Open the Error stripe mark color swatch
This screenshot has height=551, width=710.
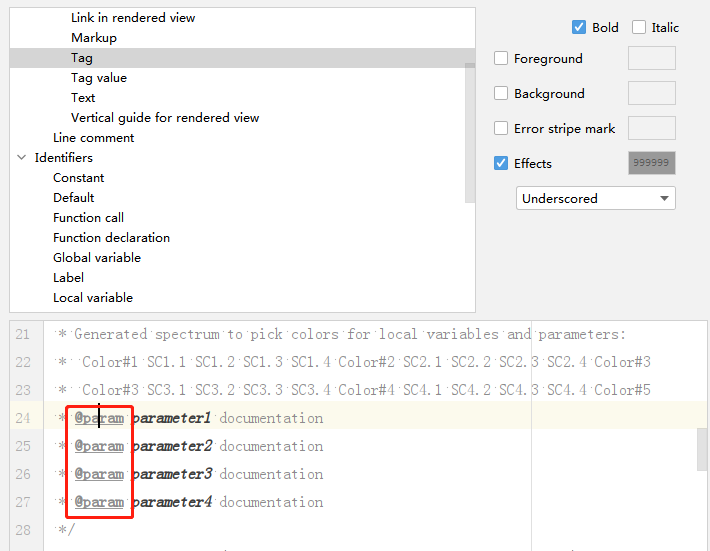652,128
